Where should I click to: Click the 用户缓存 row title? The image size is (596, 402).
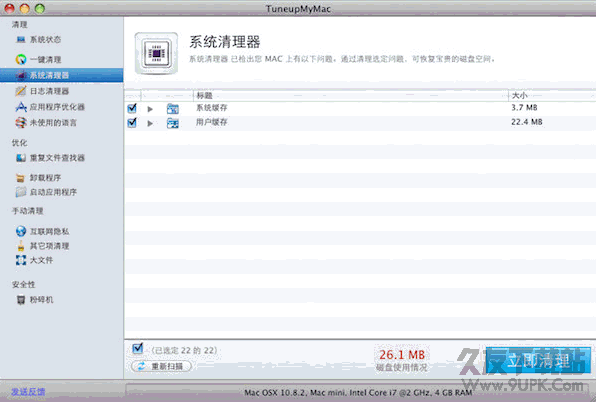(212, 122)
